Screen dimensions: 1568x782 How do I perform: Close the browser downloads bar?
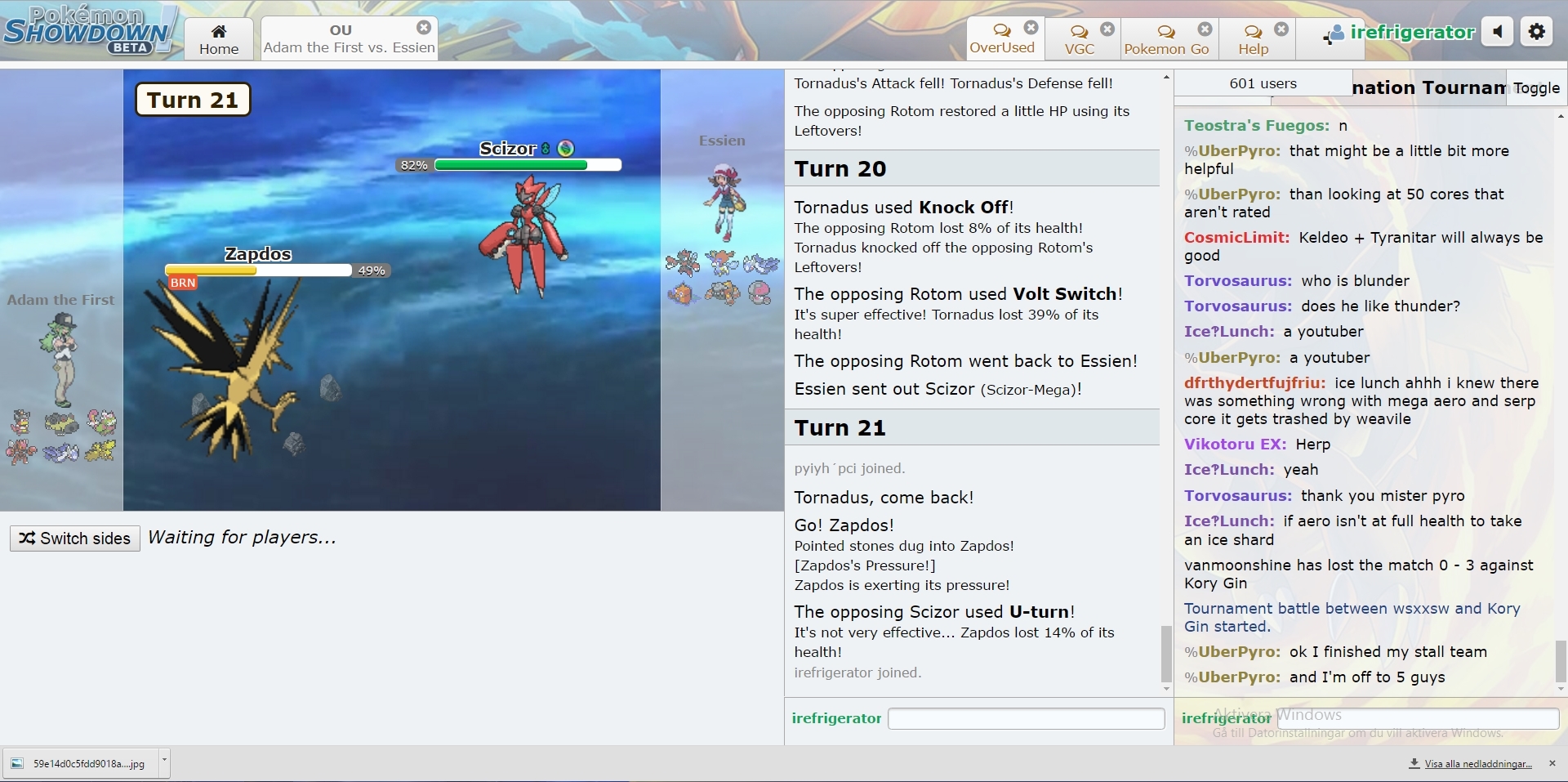point(1552,763)
